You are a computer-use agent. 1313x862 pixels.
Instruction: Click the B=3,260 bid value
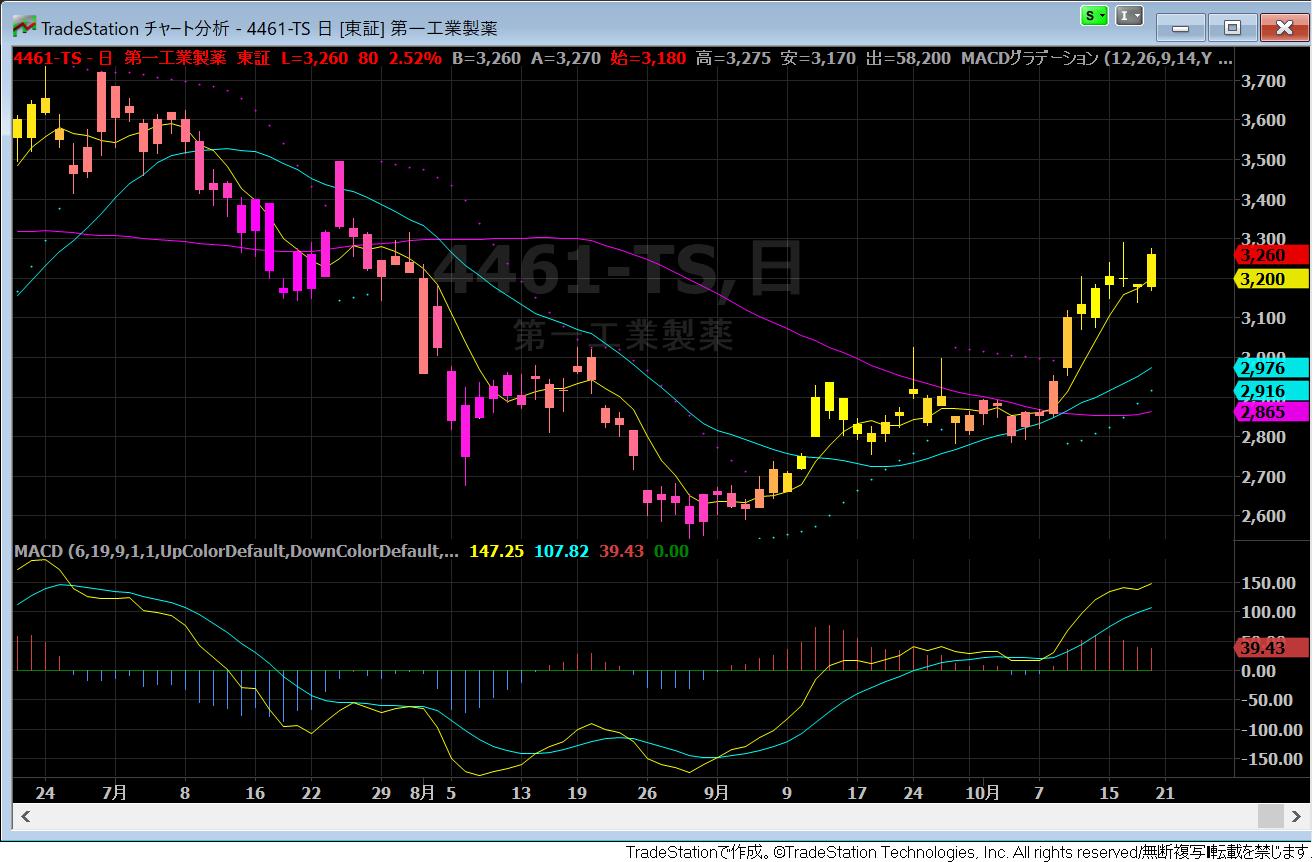(486, 58)
